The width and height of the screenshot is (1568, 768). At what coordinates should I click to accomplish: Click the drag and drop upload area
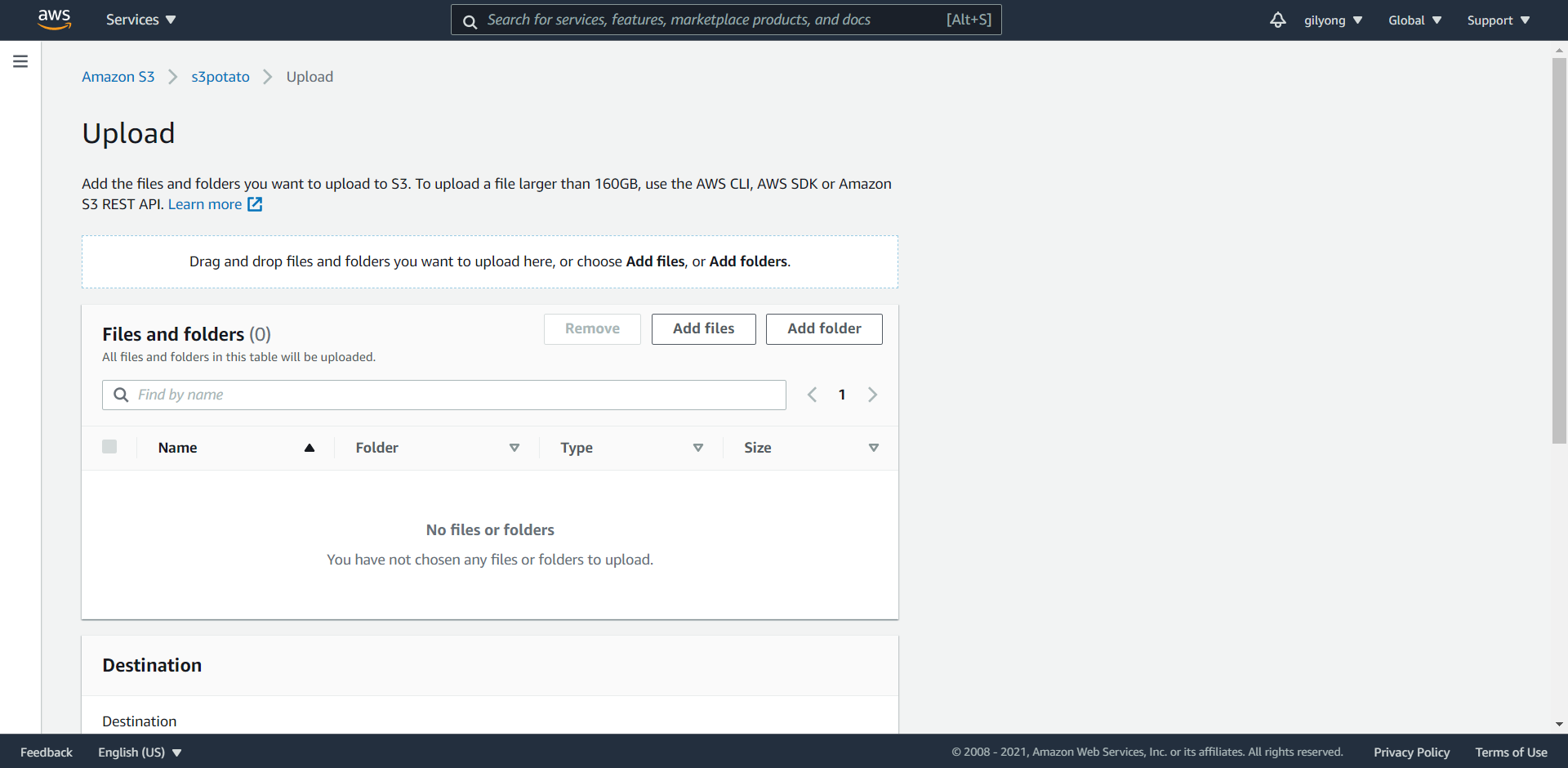(490, 262)
